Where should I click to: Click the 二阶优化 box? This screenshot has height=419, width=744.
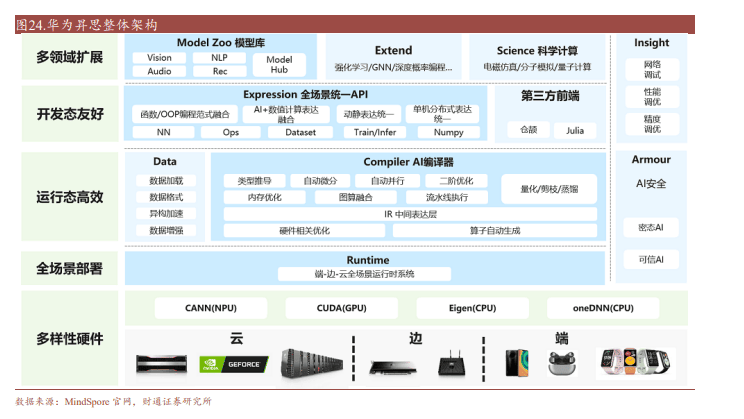tap(456, 181)
